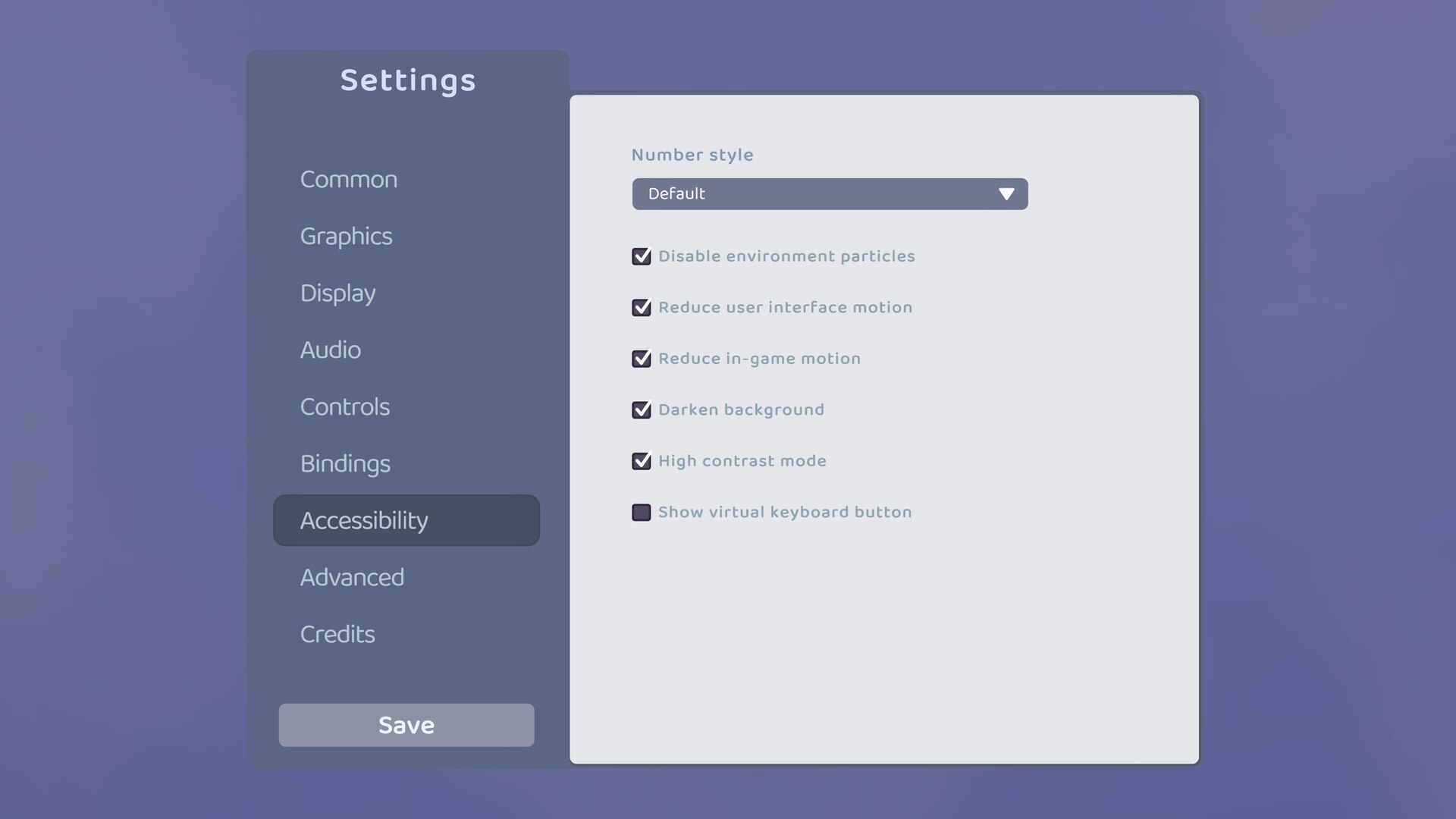Open the Number style dropdown
Viewport: 1456px width, 819px height.
point(829,194)
